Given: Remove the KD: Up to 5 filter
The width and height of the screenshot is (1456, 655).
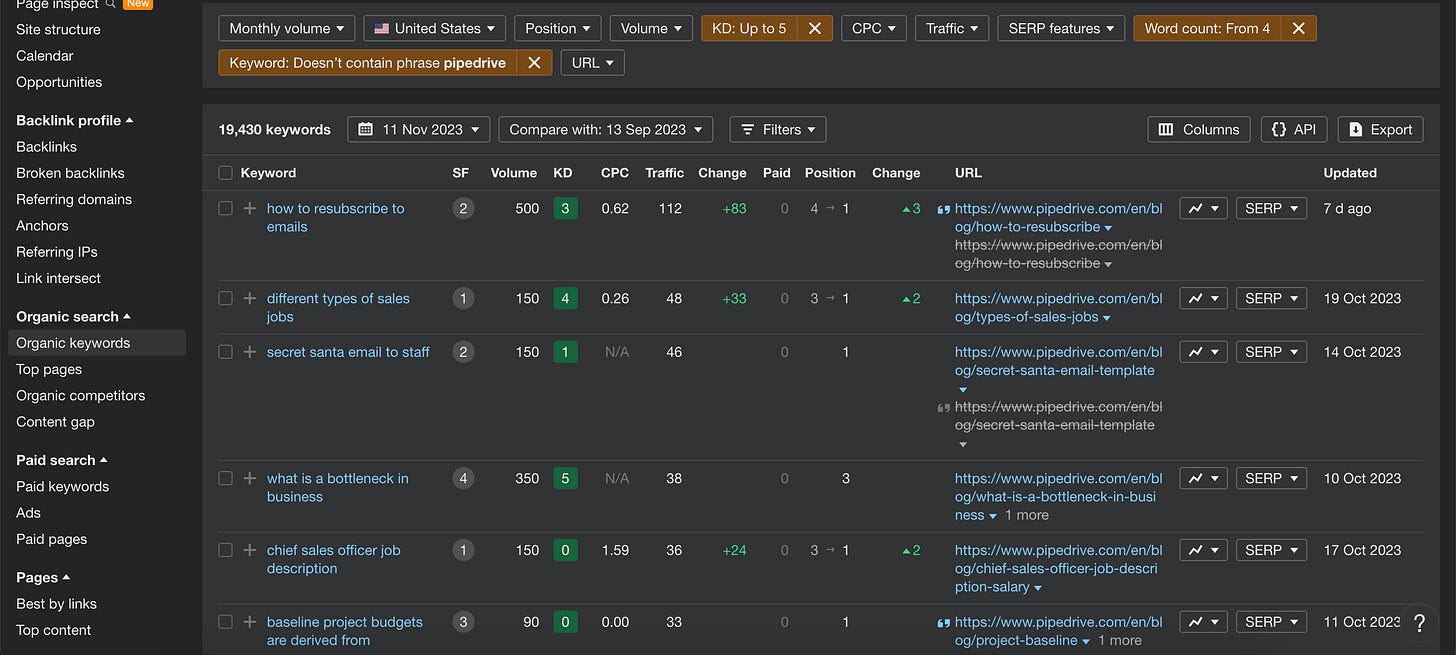Looking at the screenshot, I should coord(815,29).
